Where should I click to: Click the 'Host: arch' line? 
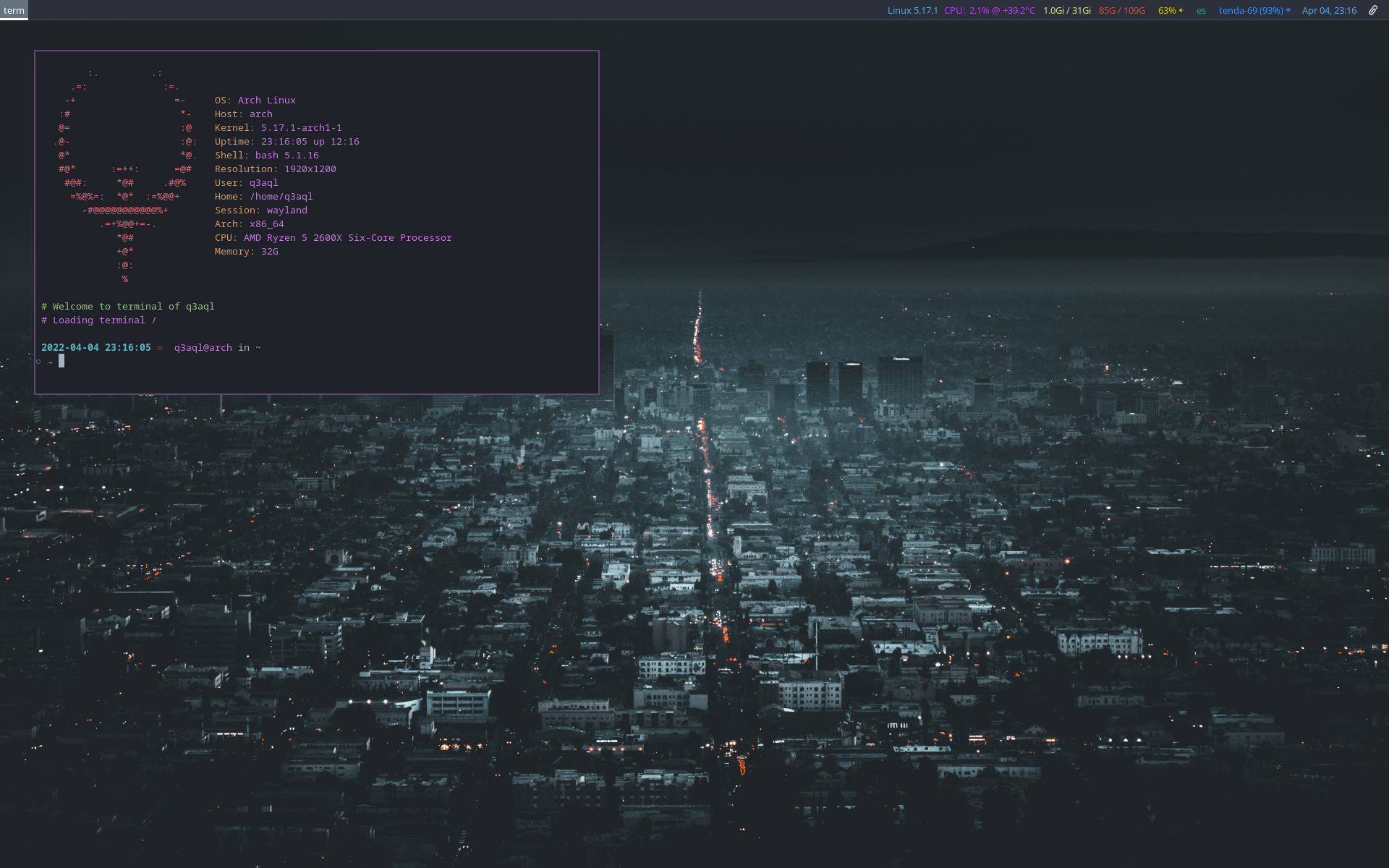[243, 114]
